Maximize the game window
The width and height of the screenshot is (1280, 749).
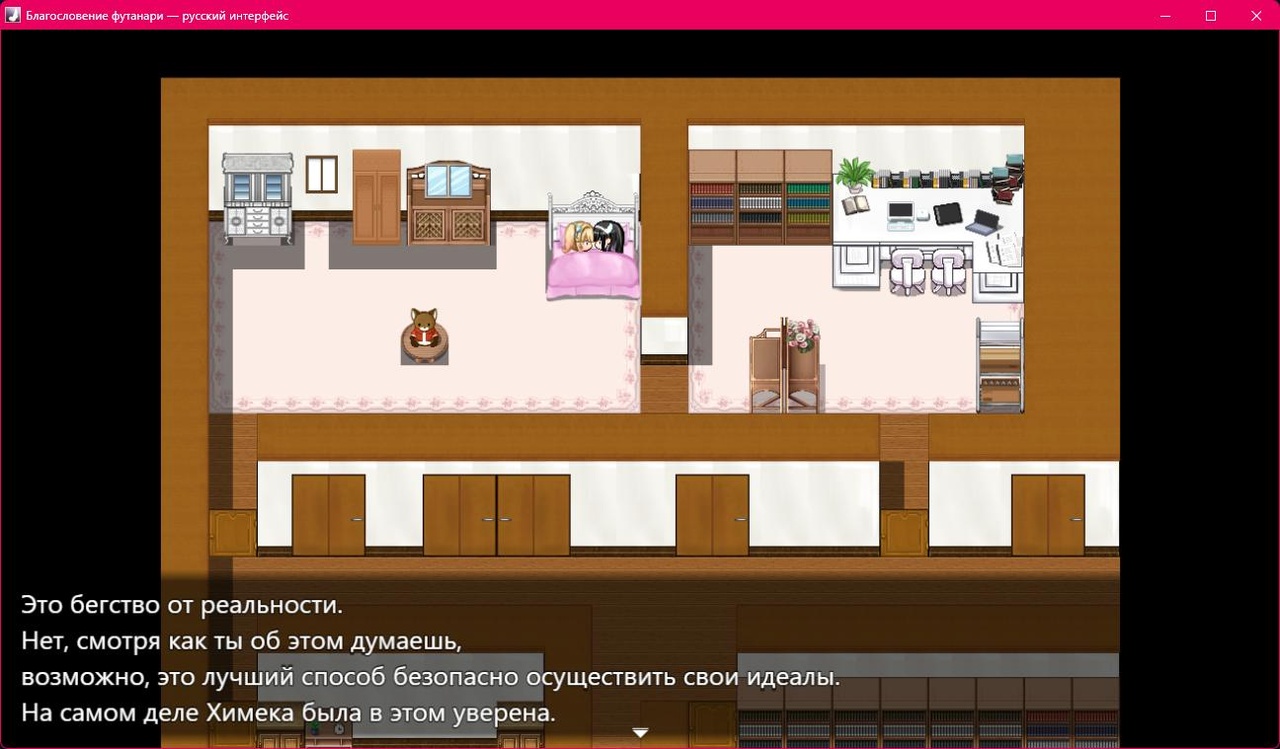pyautogui.click(x=1211, y=15)
